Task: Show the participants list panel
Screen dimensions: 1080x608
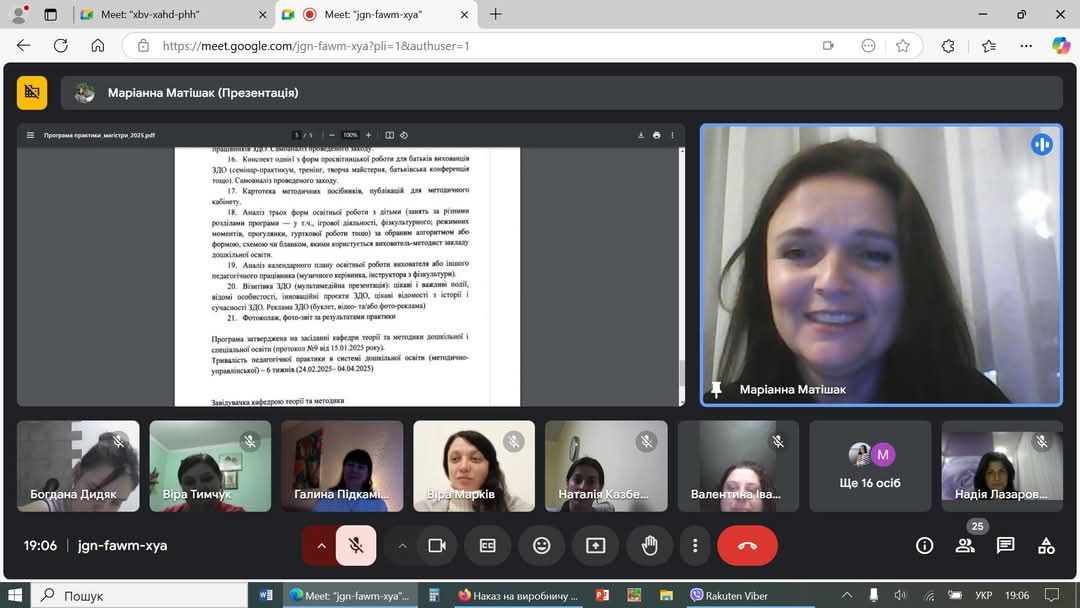Action: pos(965,546)
